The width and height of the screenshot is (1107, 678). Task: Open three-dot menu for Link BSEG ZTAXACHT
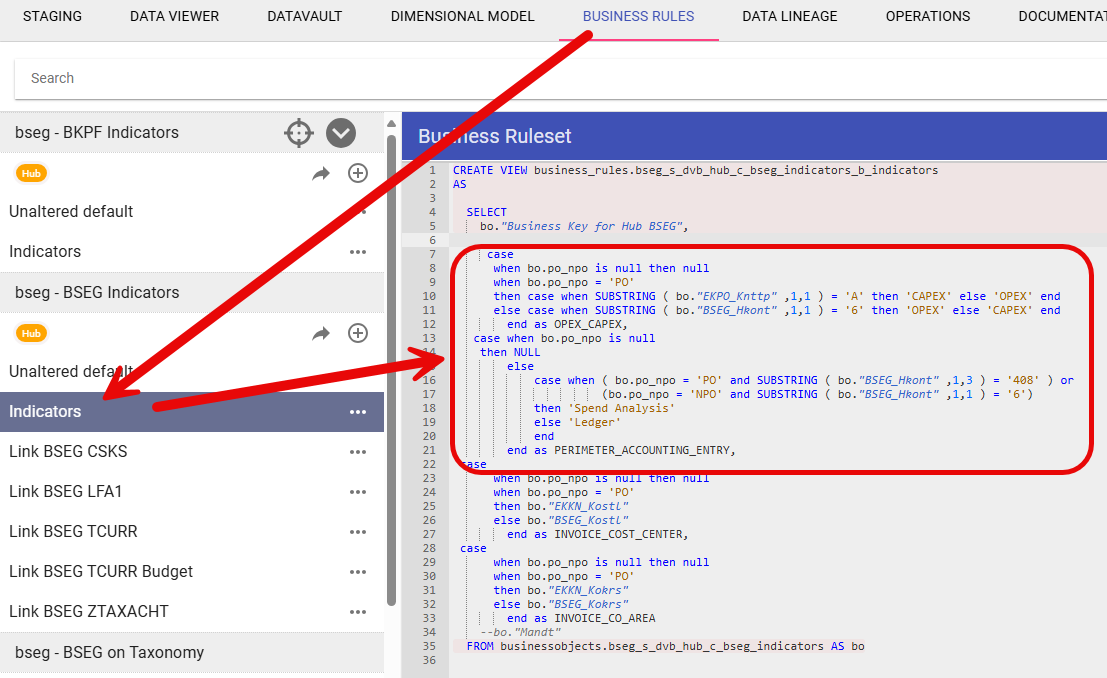(x=358, y=612)
